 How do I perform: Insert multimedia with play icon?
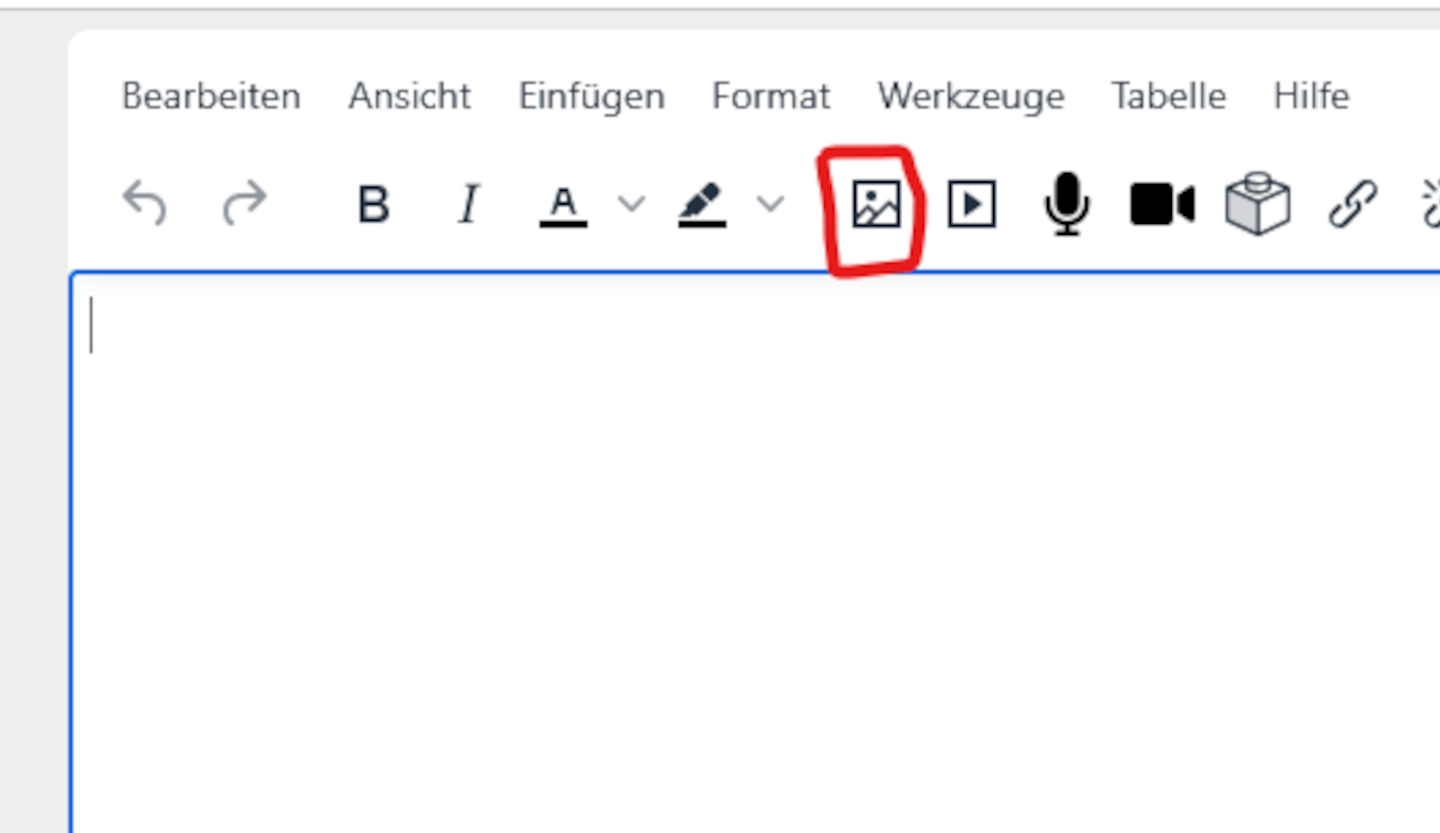click(971, 205)
